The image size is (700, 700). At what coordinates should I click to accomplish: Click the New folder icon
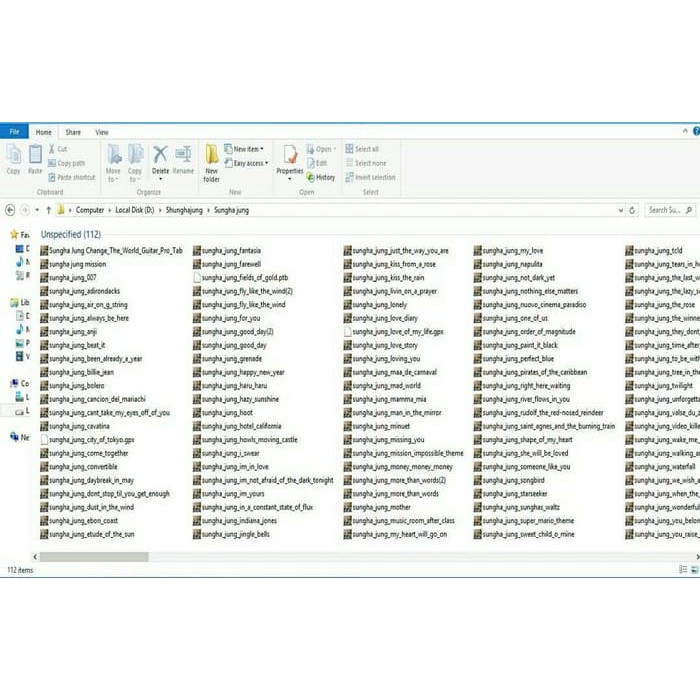[x=212, y=162]
